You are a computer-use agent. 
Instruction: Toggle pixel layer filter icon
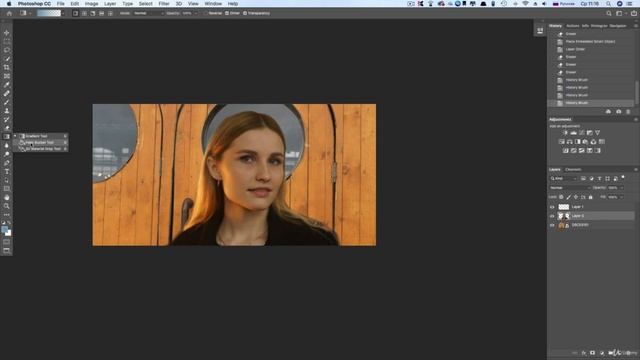583,178
